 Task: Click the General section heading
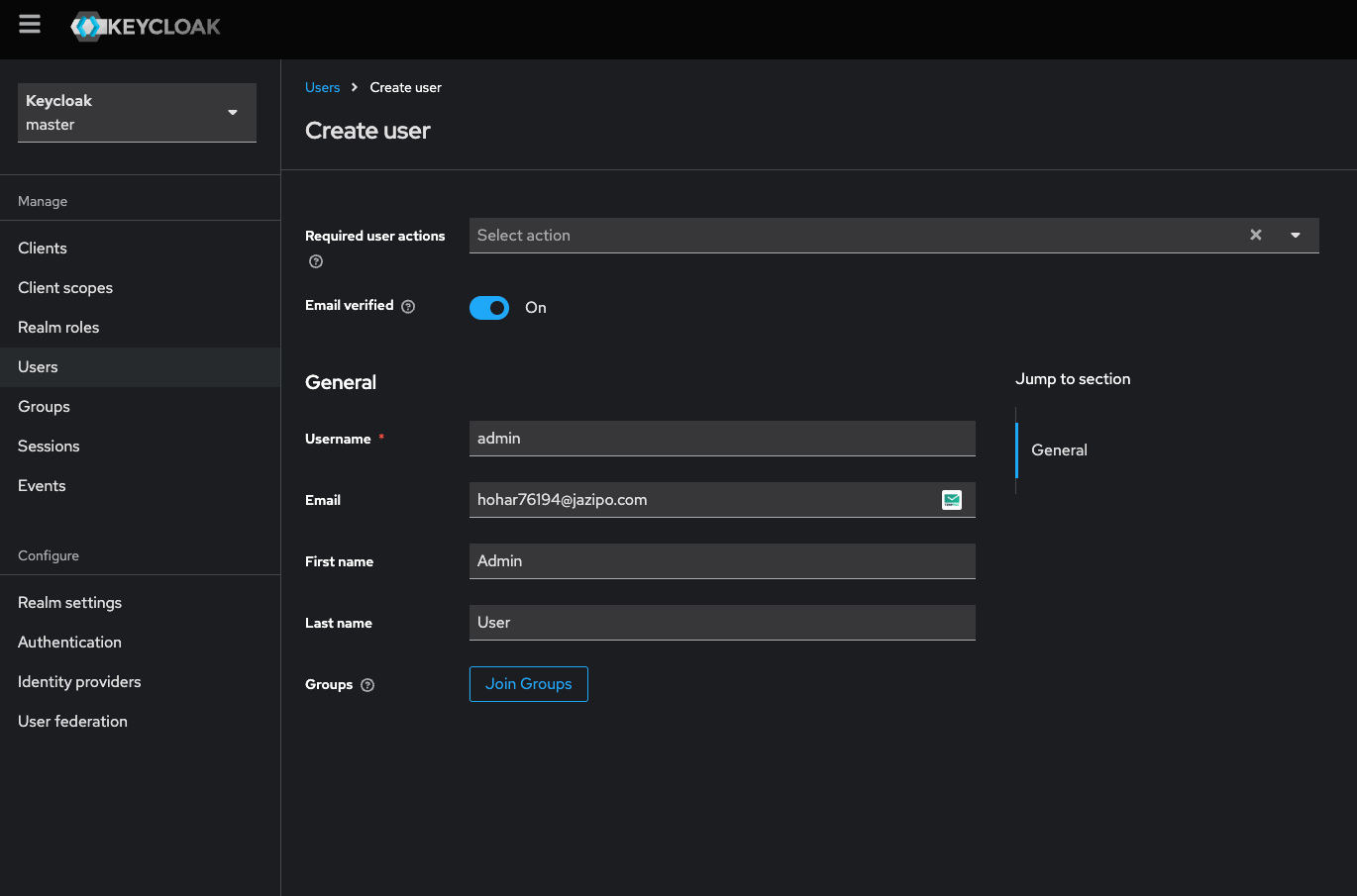341,382
